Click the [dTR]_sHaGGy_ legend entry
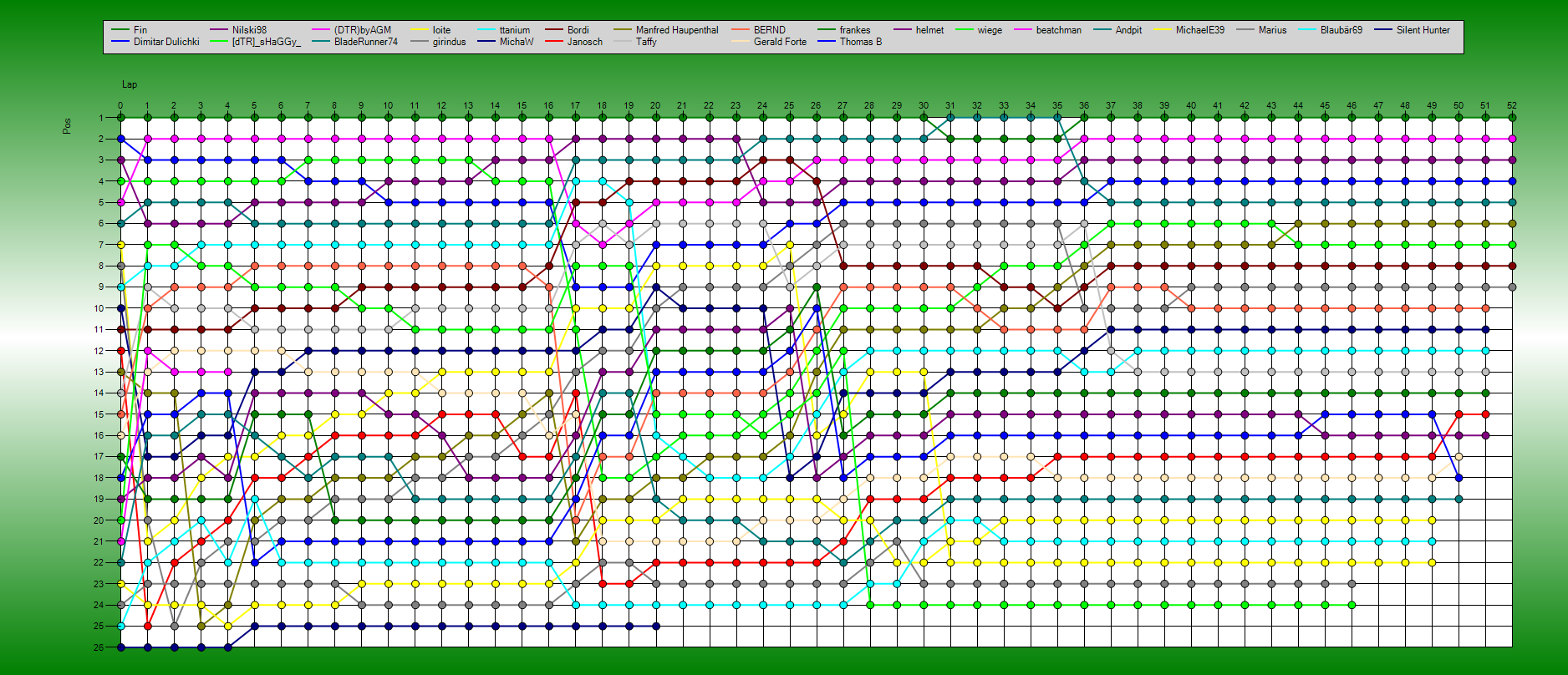 pyautogui.click(x=267, y=42)
